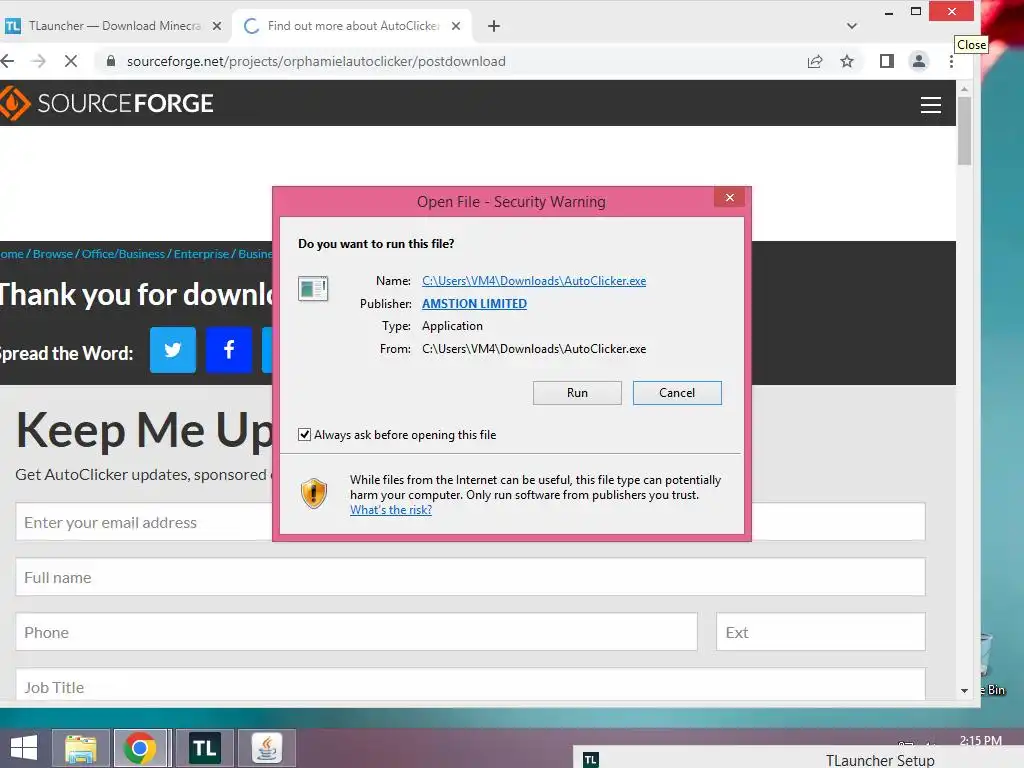The image size is (1024, 768).
Task: Click Chrome taskbar icon
Action: point(140,748)
